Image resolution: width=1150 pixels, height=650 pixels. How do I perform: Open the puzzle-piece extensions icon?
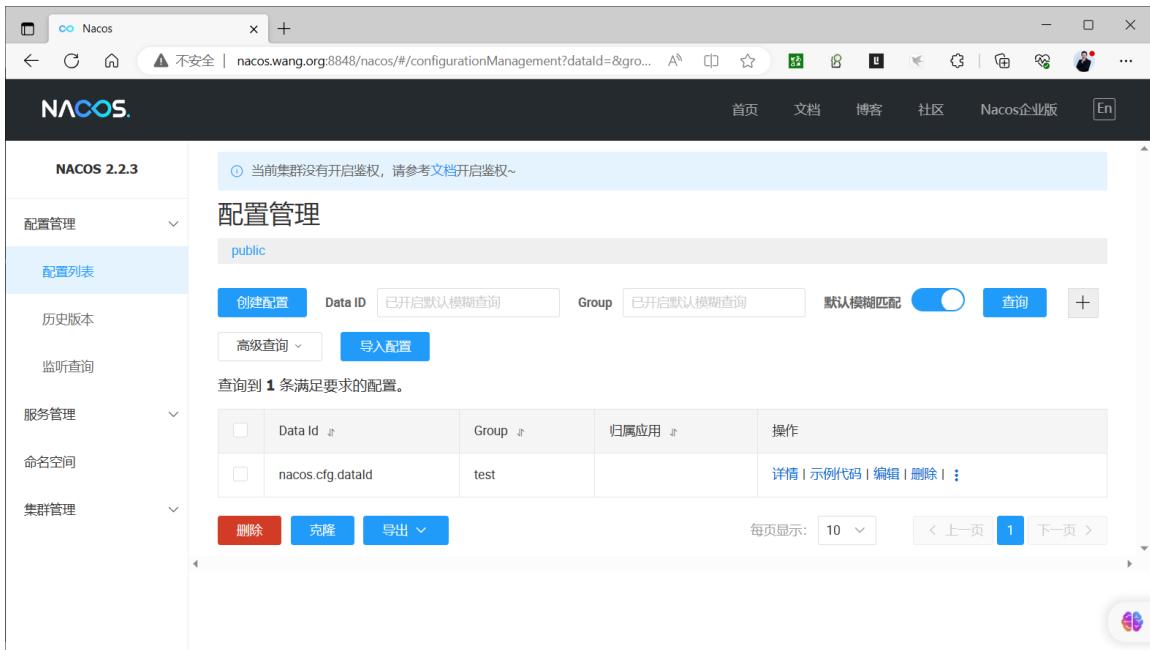[x=957, y=61]
